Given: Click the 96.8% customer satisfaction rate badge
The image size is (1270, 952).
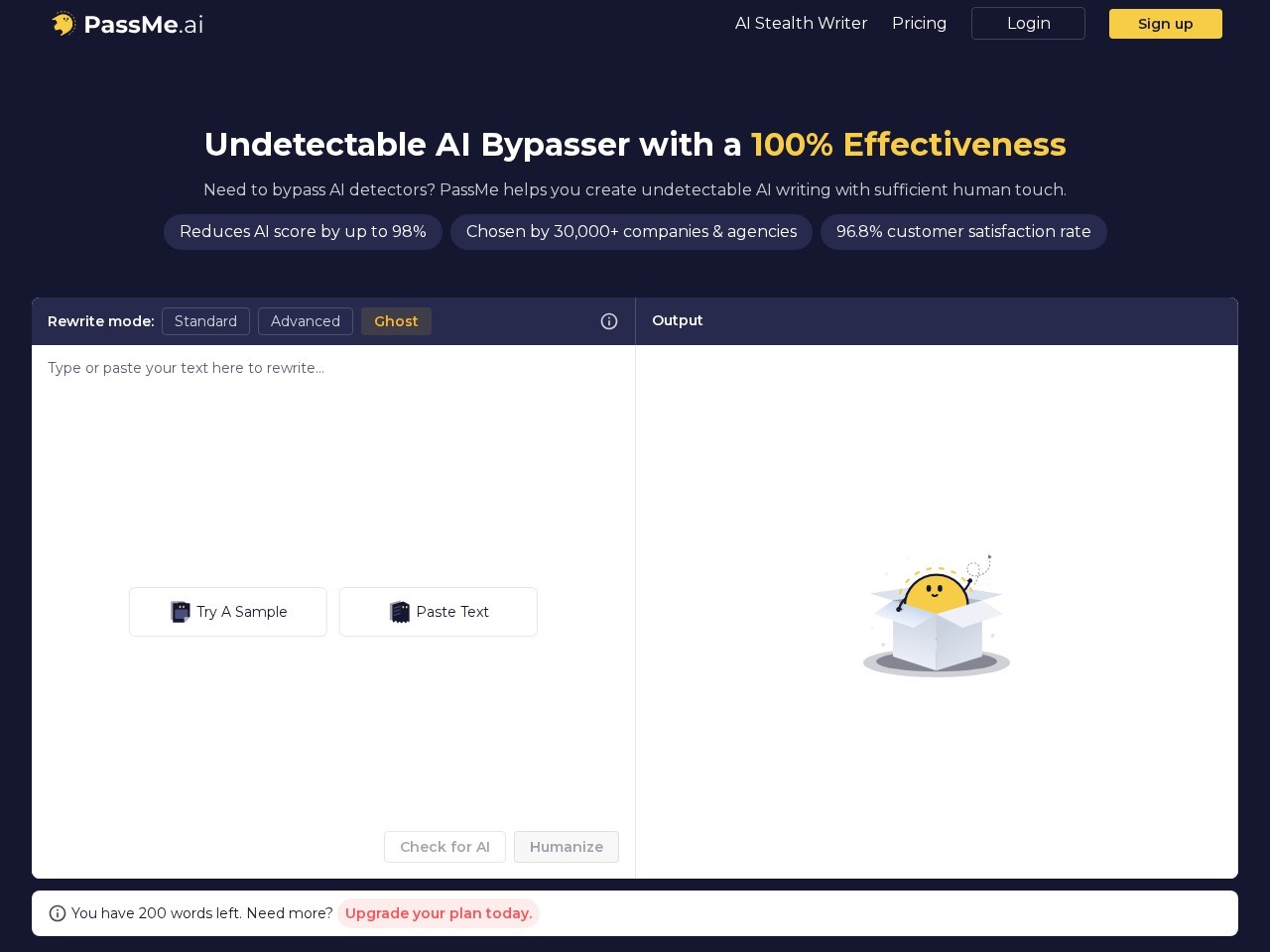Looking at the screenshot, I should (x=962, y=232).
